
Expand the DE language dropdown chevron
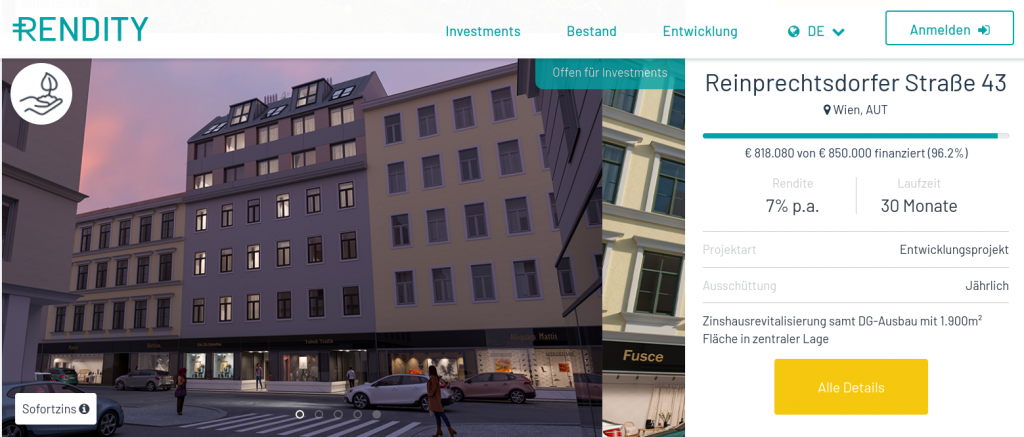tap(839, 32)
